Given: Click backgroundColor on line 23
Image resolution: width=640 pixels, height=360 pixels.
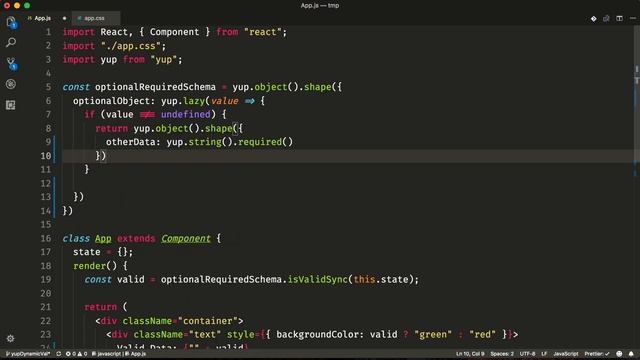Looking at the screenshot, I should pos(318,335).
